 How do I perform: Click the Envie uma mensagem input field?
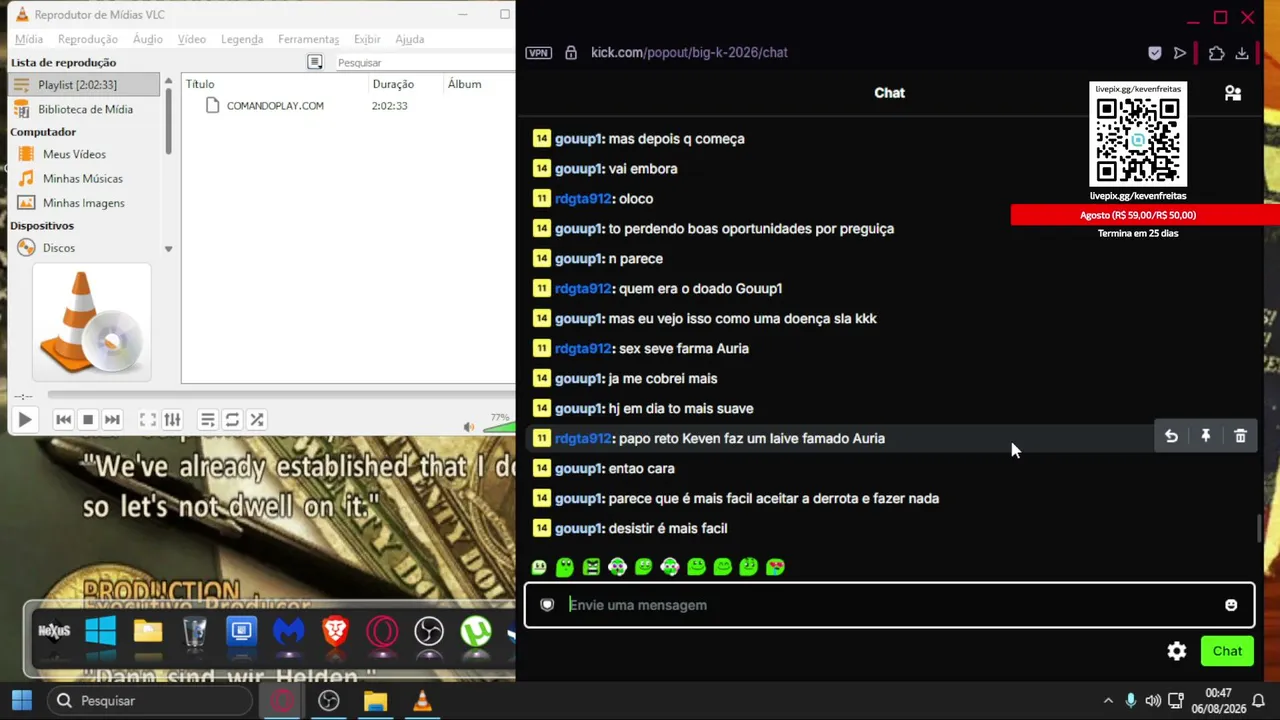coord(889,605)
